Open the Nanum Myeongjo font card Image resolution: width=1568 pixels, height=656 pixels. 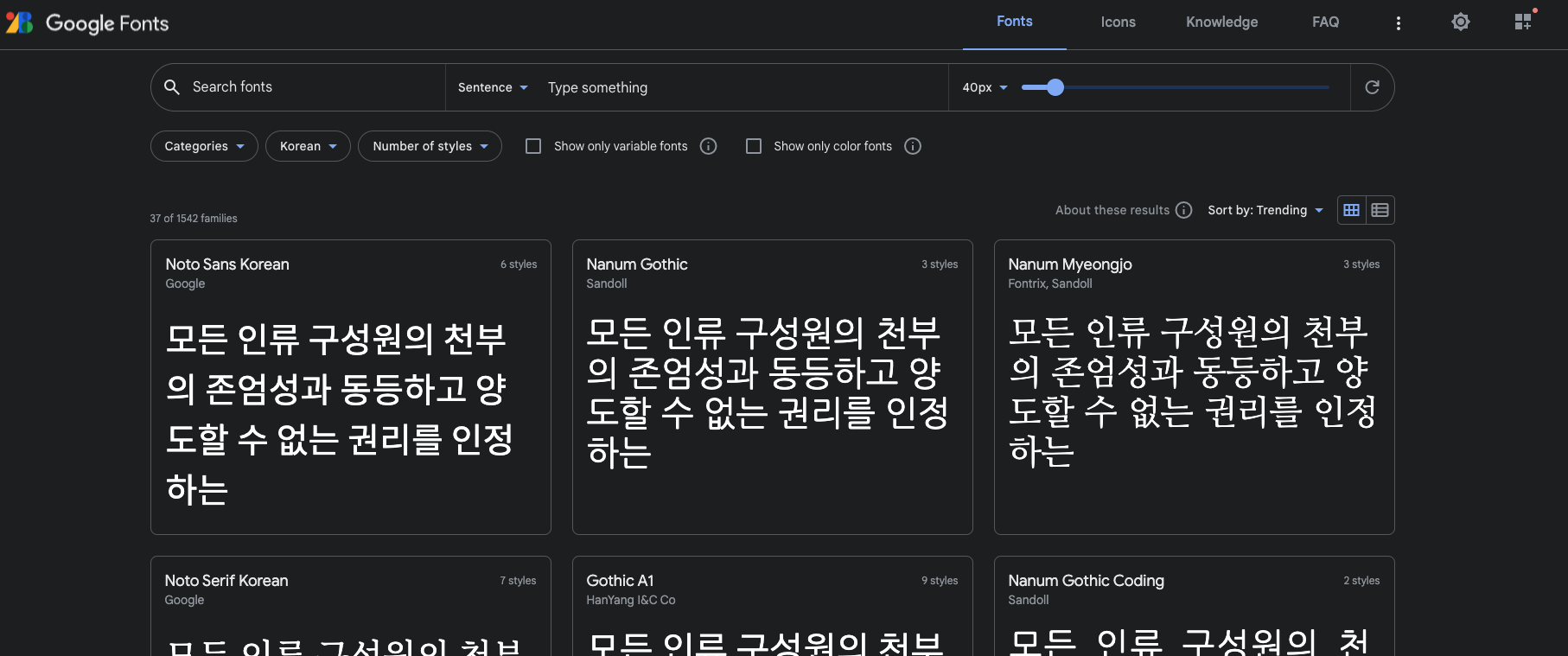click(x=1195, y=387)
